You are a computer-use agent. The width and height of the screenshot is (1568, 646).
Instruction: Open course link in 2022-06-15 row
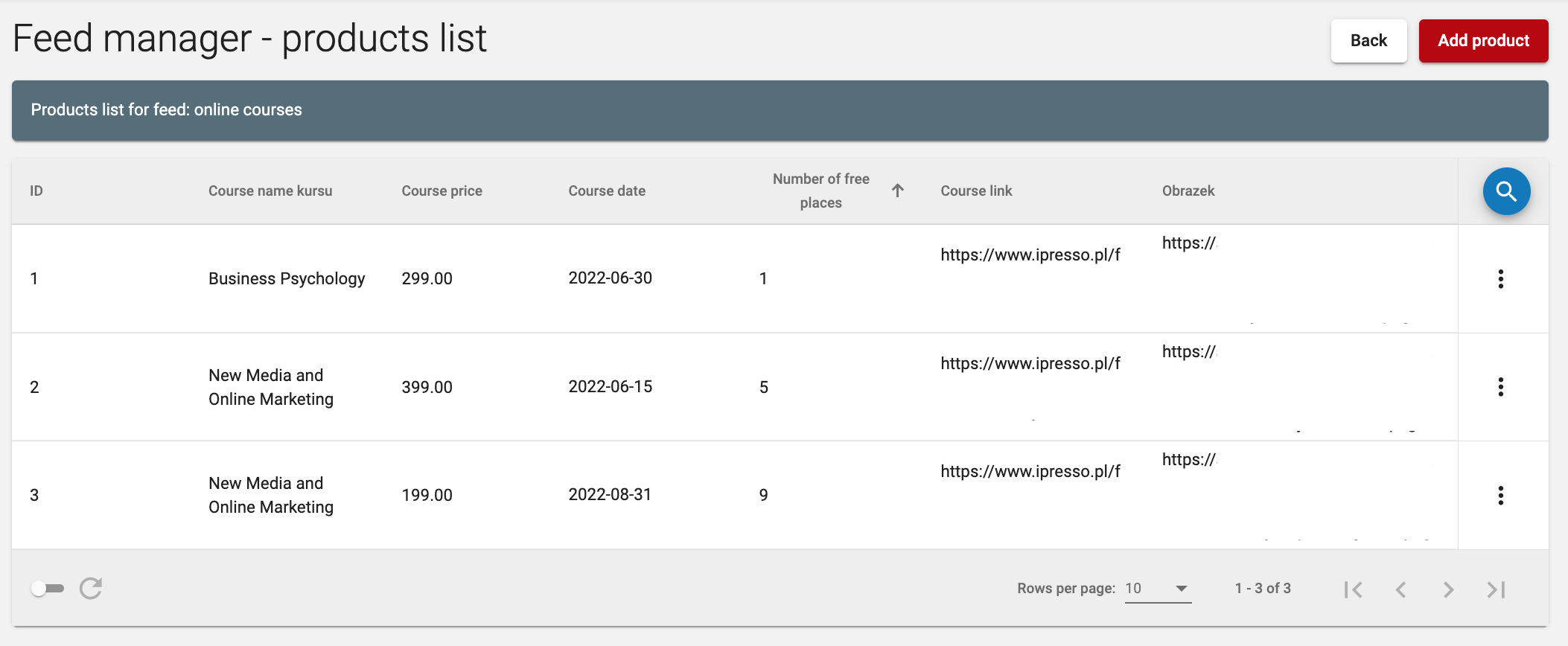click(x=1030, y=364)
